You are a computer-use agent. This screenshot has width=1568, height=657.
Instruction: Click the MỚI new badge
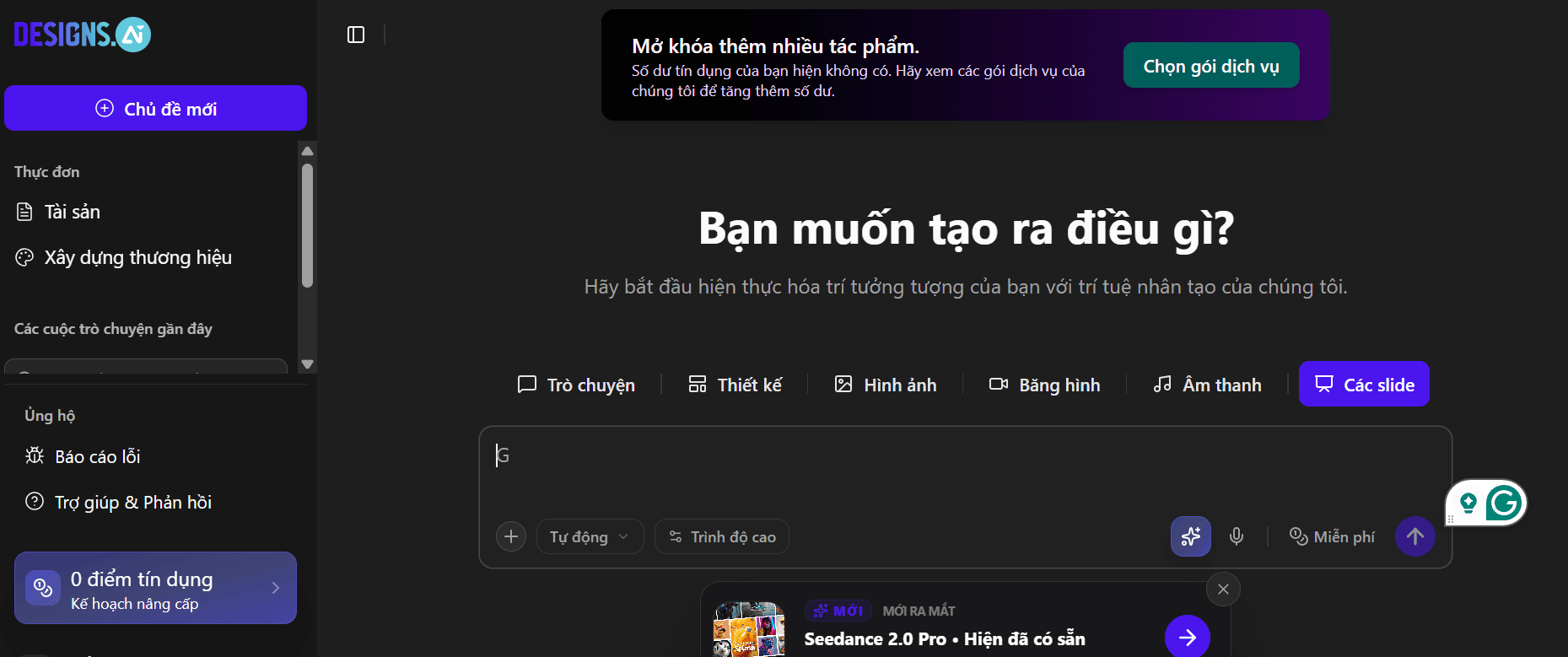838,611
